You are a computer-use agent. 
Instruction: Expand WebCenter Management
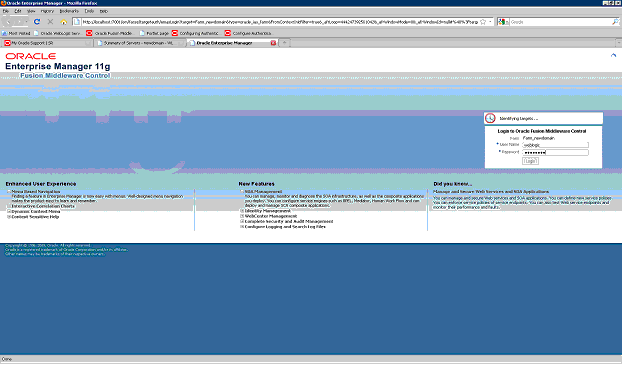point(242,216)
